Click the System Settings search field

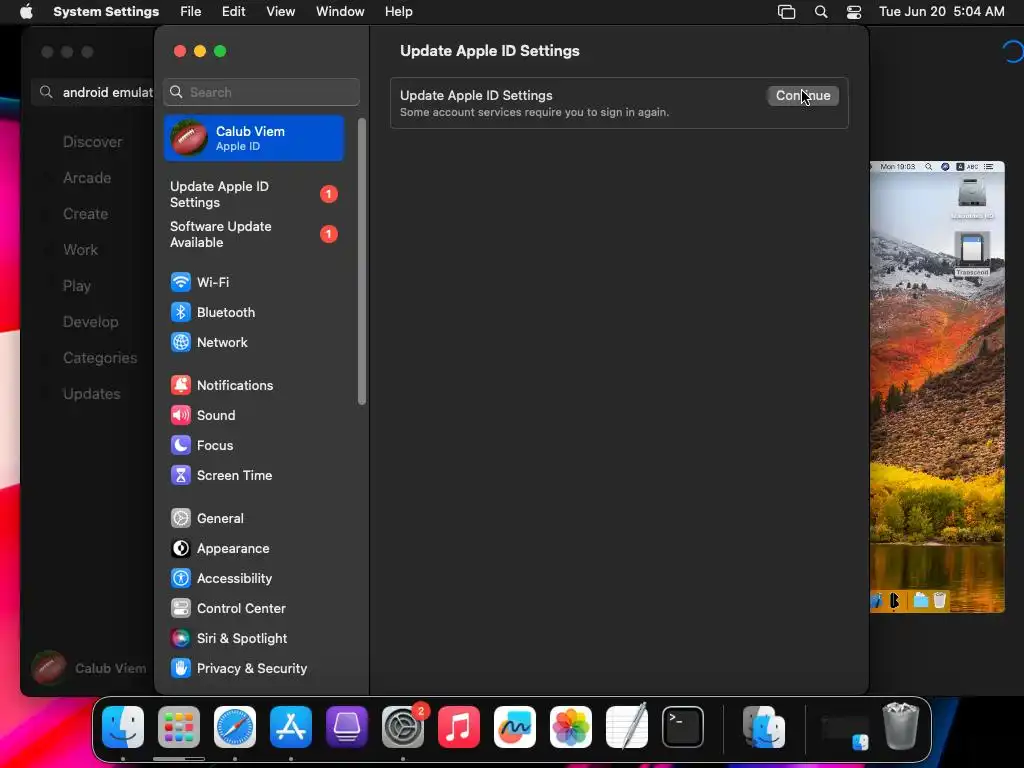click(x=261, y=92)
